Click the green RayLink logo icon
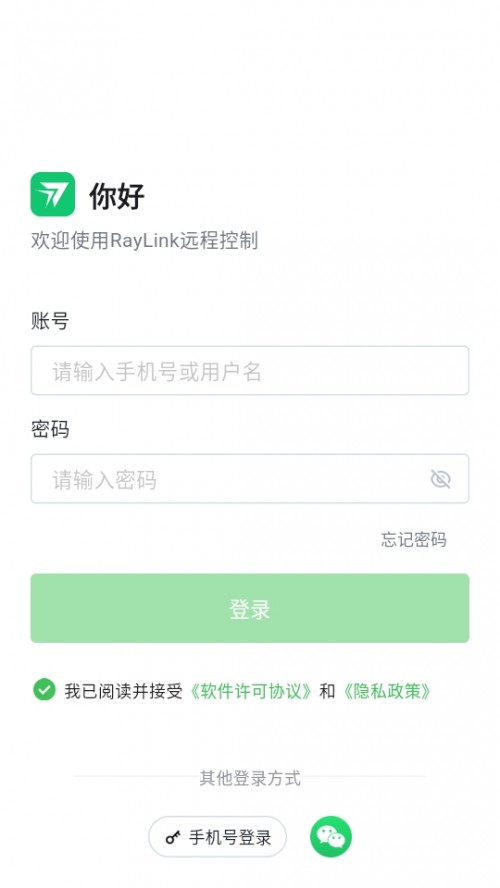 [53, 194]
